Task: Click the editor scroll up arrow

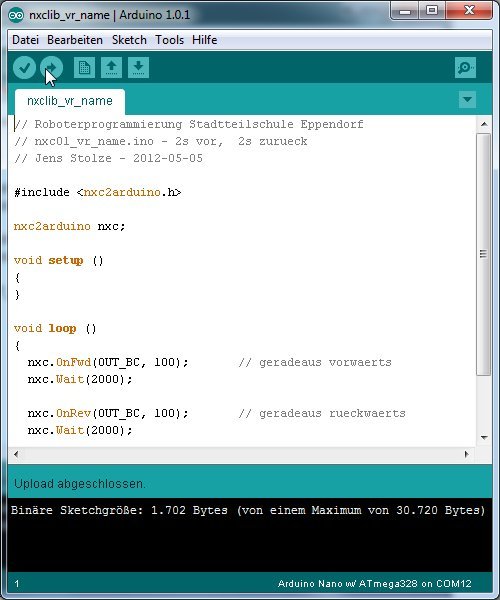Action: (x=484, y=124)
